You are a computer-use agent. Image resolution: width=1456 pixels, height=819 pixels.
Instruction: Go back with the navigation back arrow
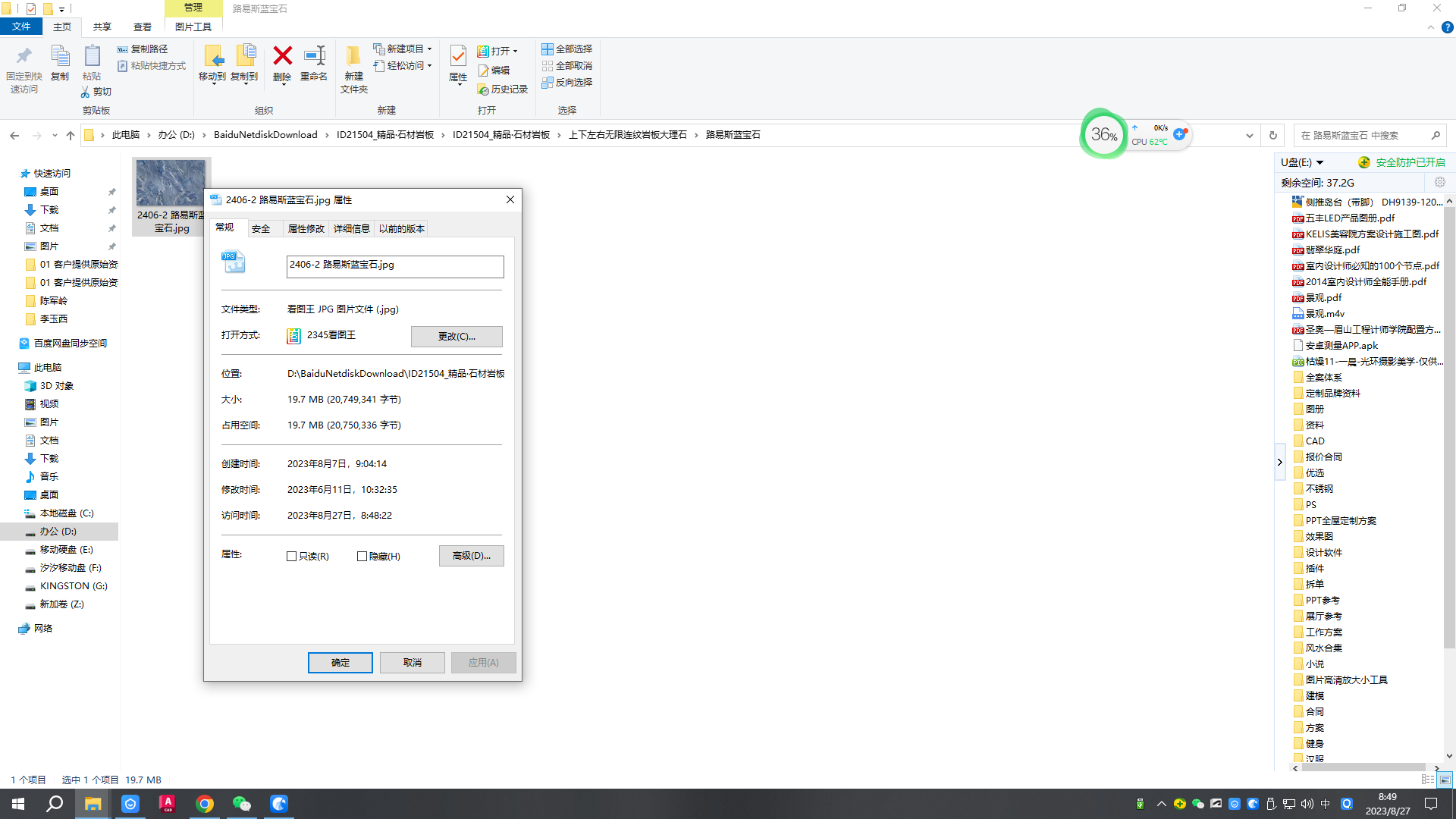(14, 135)
